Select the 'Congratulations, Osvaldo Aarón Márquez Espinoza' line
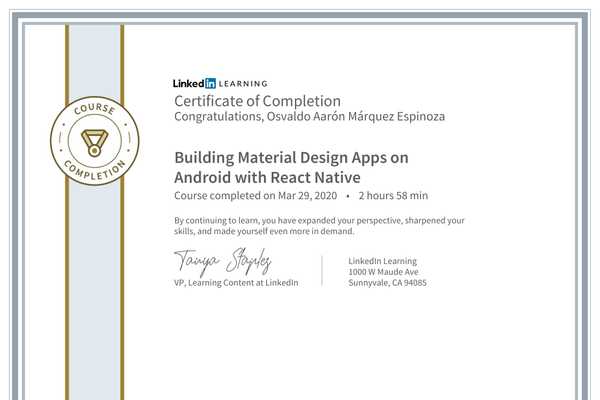This screenshot has height=400, width=600. pyautogui.click(x=310, y=116)
